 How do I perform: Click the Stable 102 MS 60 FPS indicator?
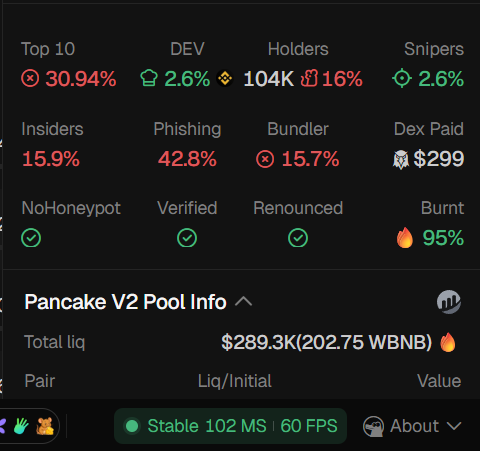[230, 426]
